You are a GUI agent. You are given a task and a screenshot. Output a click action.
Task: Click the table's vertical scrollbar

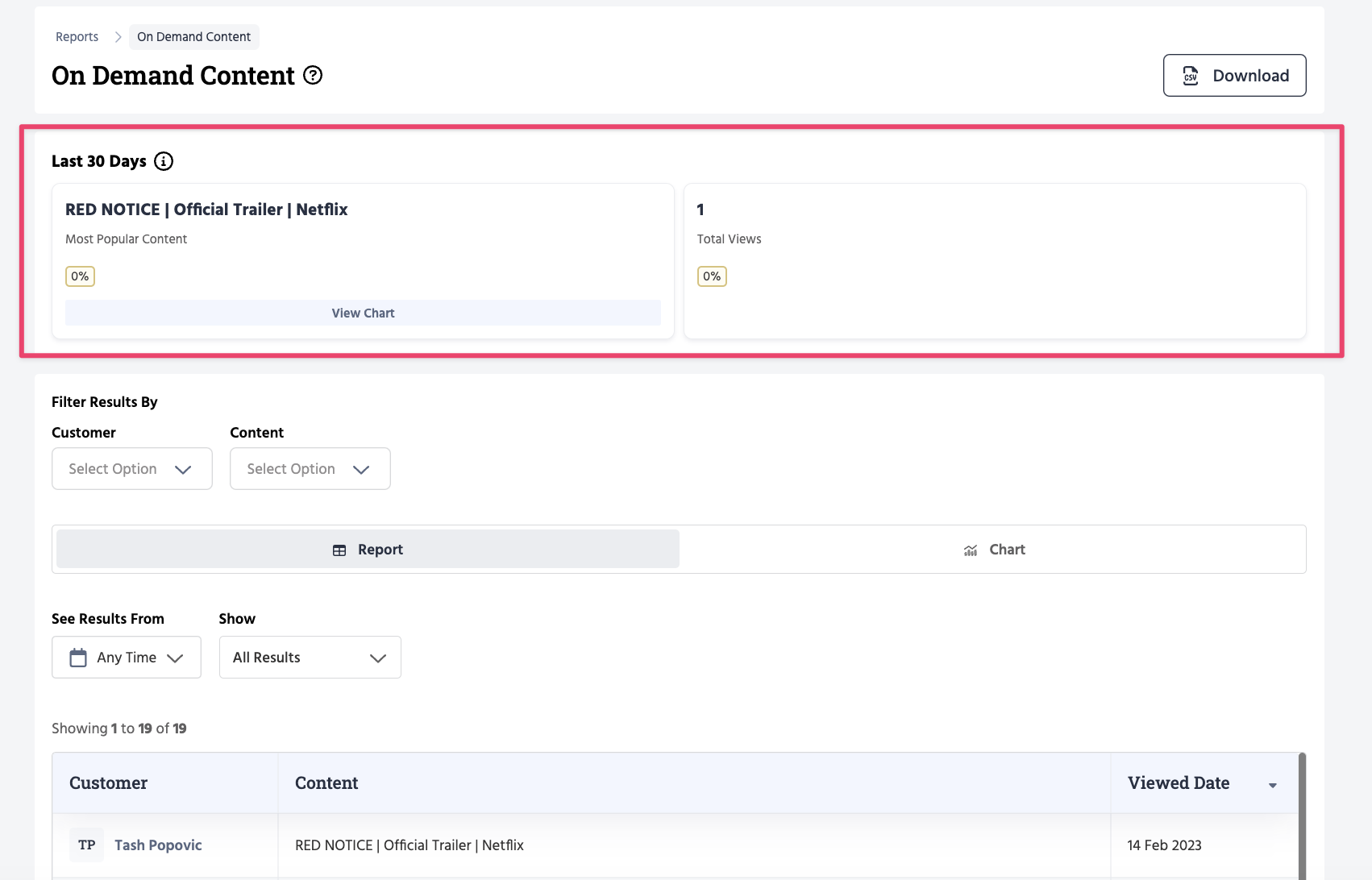pos(1302,814)
